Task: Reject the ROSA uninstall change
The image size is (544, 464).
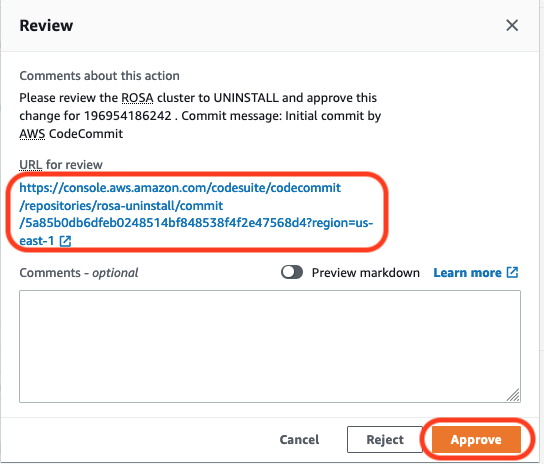Action: point(385,440)
